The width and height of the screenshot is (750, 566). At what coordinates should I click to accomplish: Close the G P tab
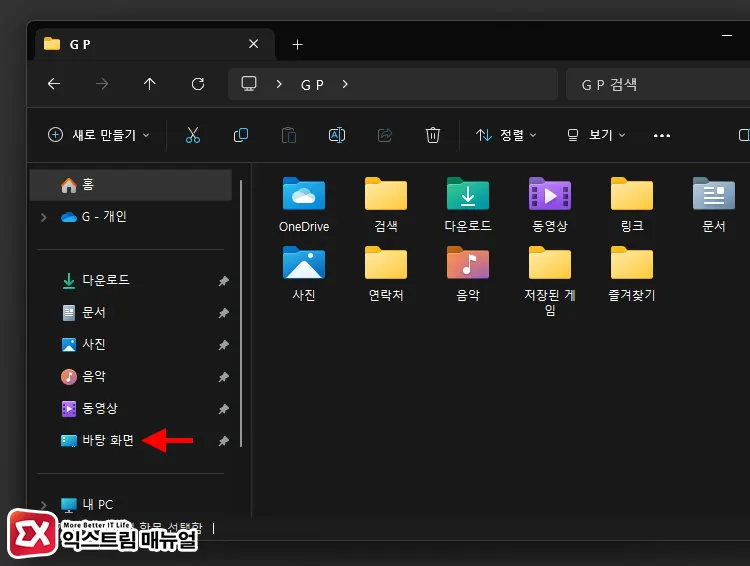tap(254, 44)
